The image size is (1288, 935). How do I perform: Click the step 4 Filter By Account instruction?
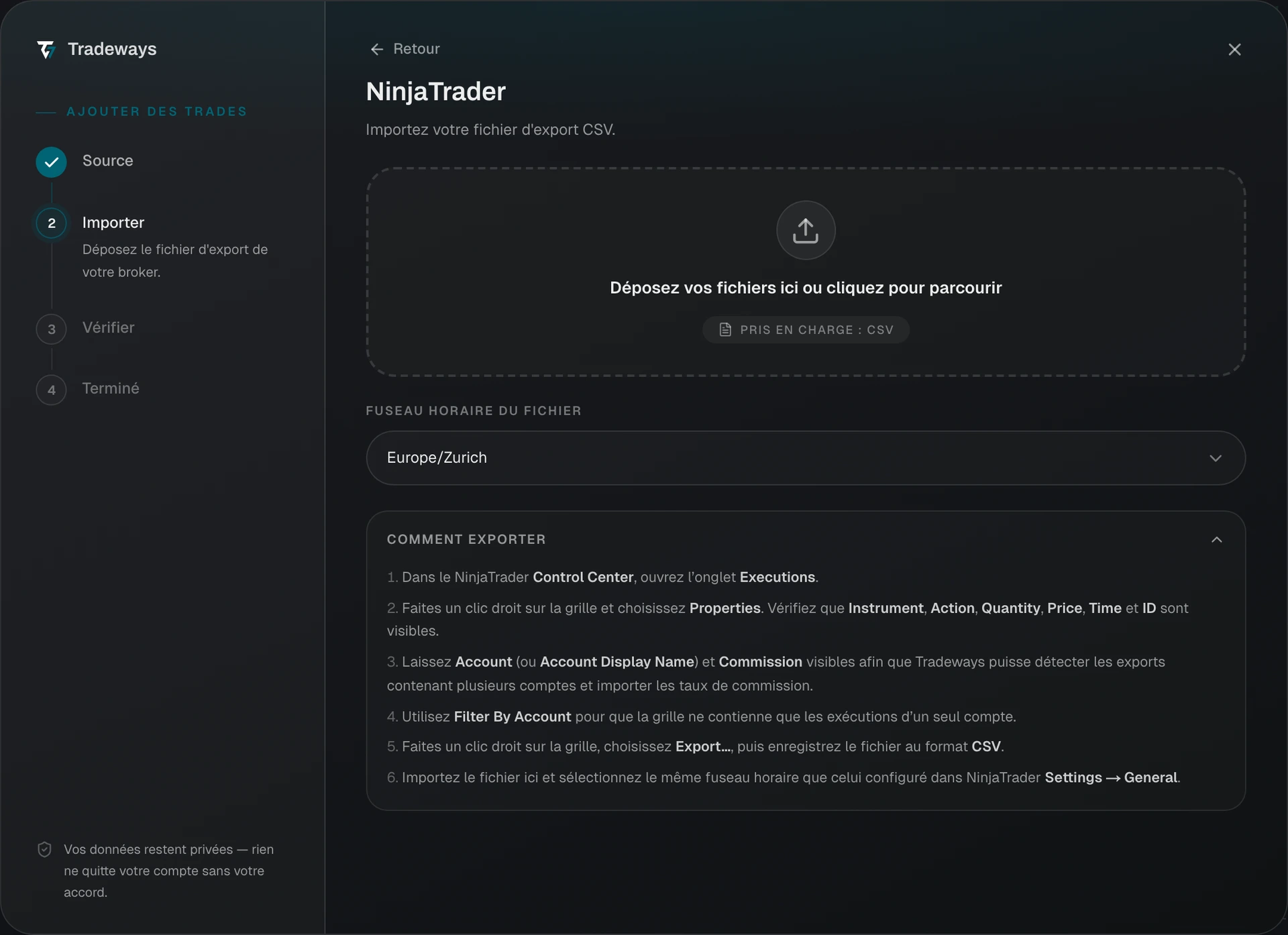(x=702, y=716)
